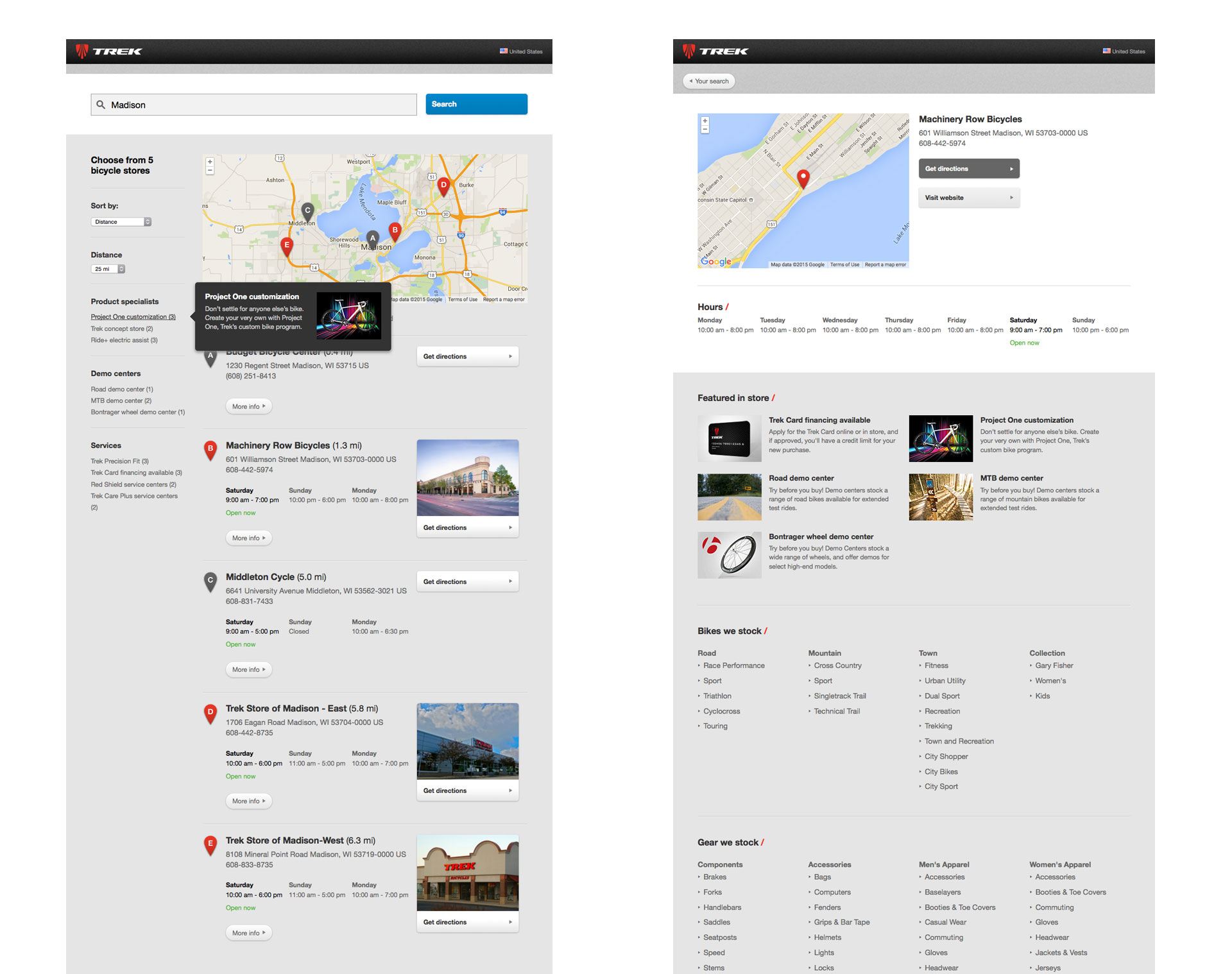Image resolution: width=1232 pixels, height=974 pixels.
Task: Click the Trek logo on the left search page
Action: 108,51
